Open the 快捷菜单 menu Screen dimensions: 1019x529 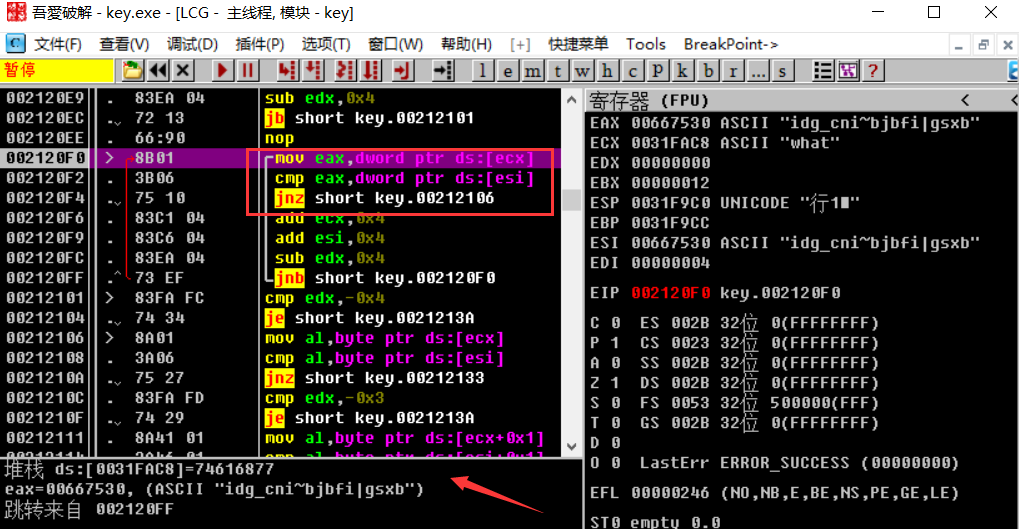point(578,44)
